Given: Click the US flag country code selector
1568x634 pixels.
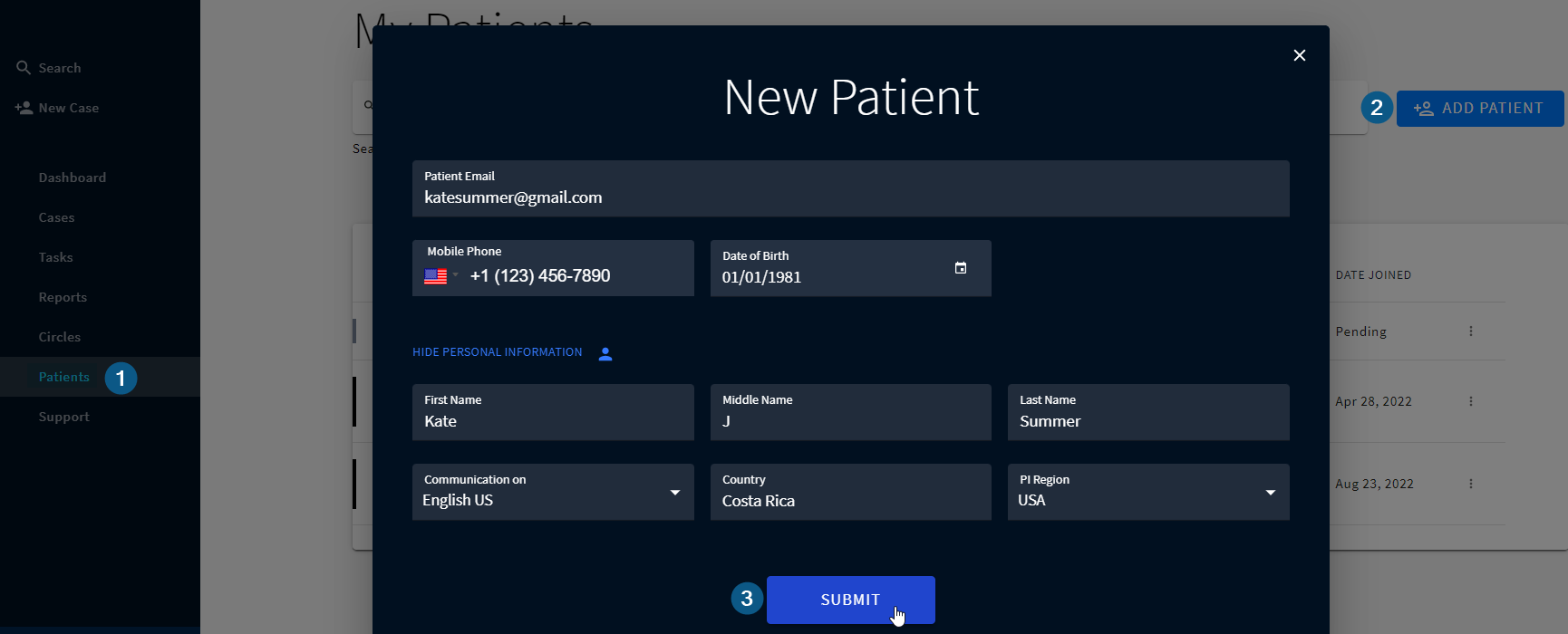Looking at the screenshot, I should coord(440,276).
